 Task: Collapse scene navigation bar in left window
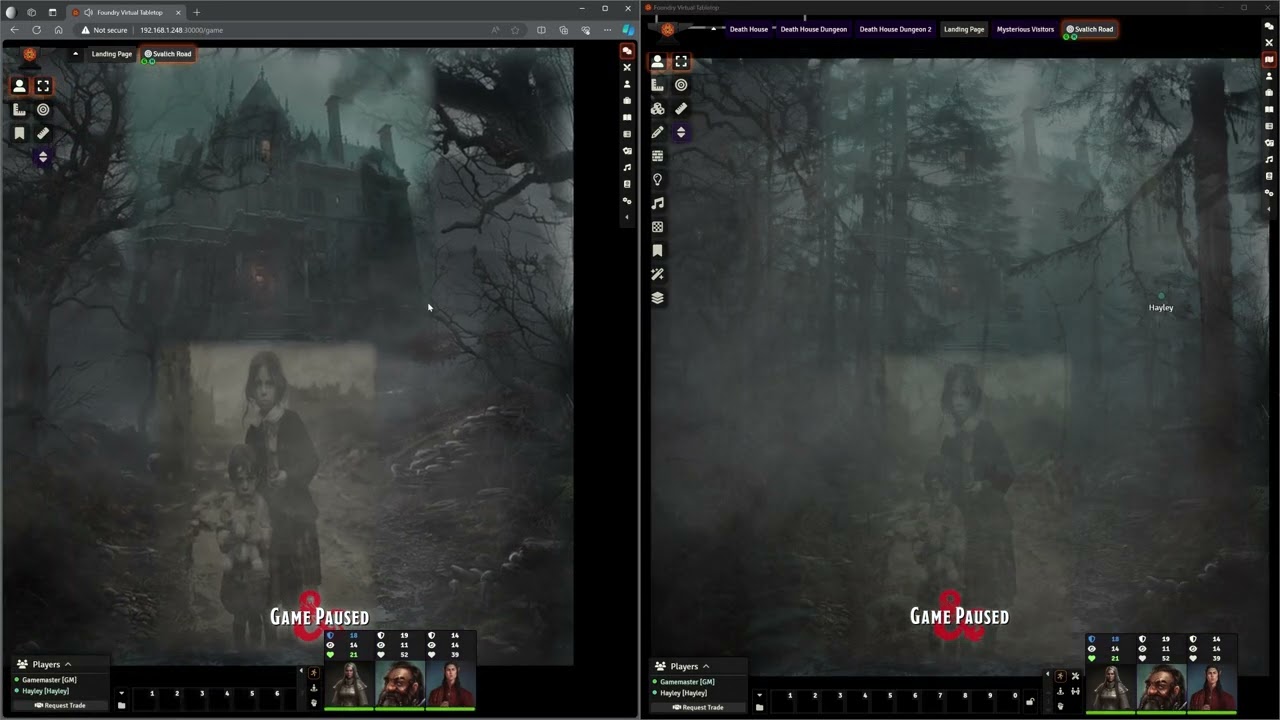(x=75, y=54)
